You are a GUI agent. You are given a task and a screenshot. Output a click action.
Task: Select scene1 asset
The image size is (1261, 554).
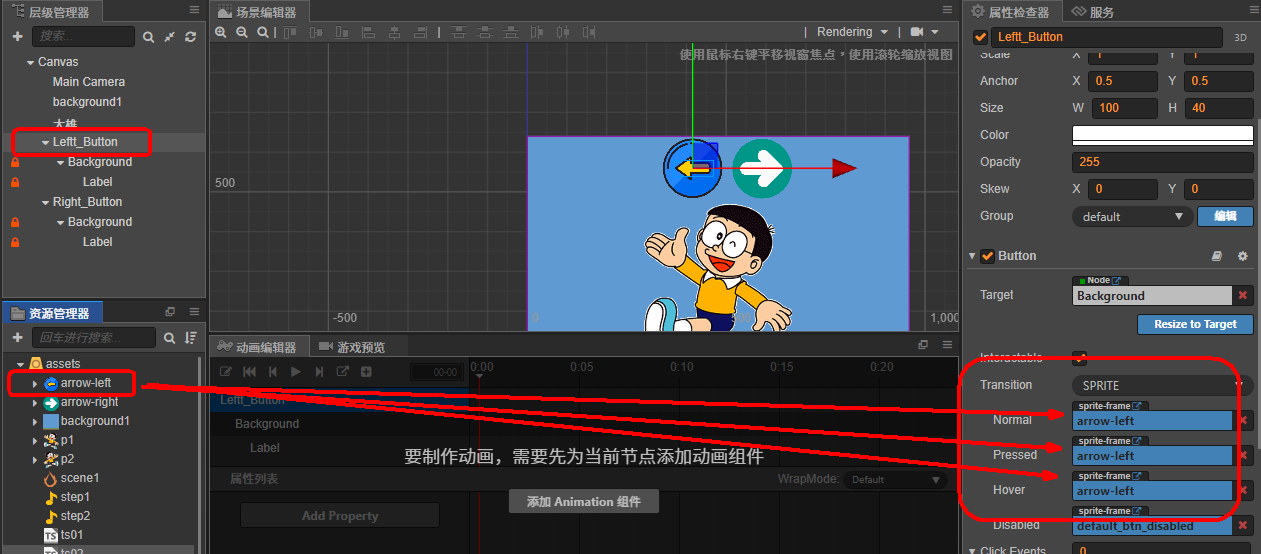[x=80, y=478]
